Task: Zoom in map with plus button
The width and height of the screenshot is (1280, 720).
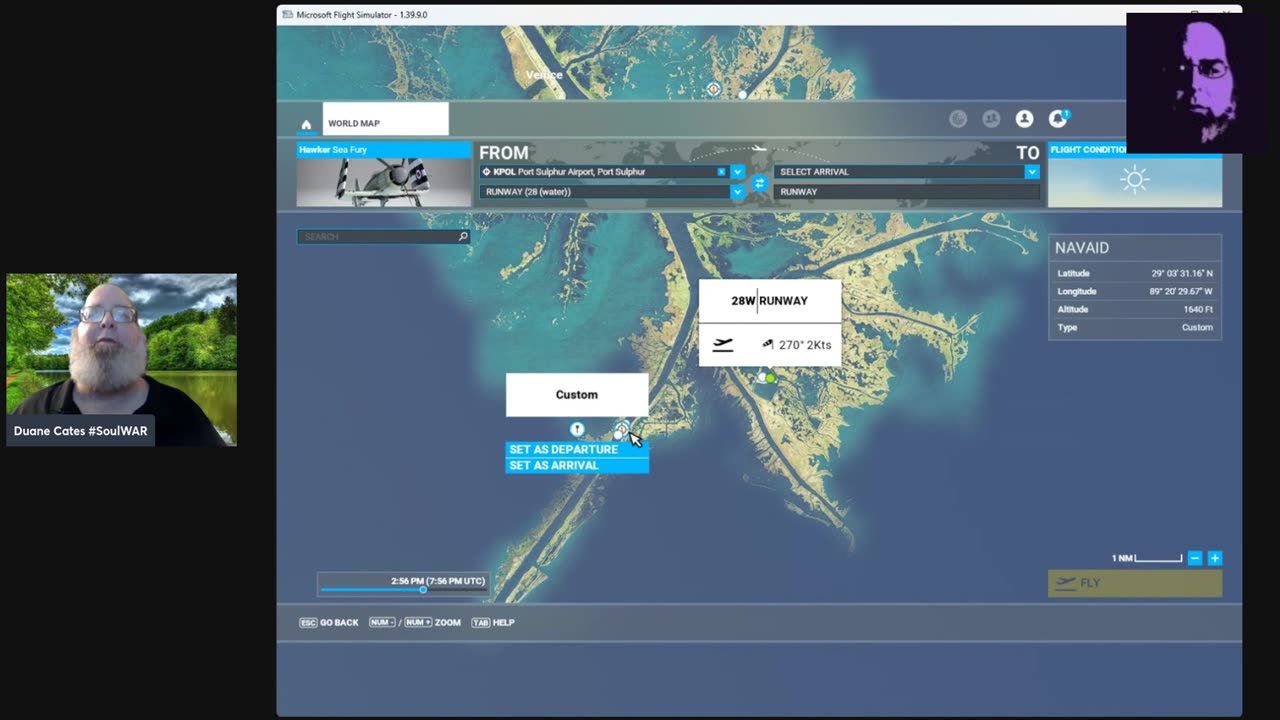Action: [1214, 558]
